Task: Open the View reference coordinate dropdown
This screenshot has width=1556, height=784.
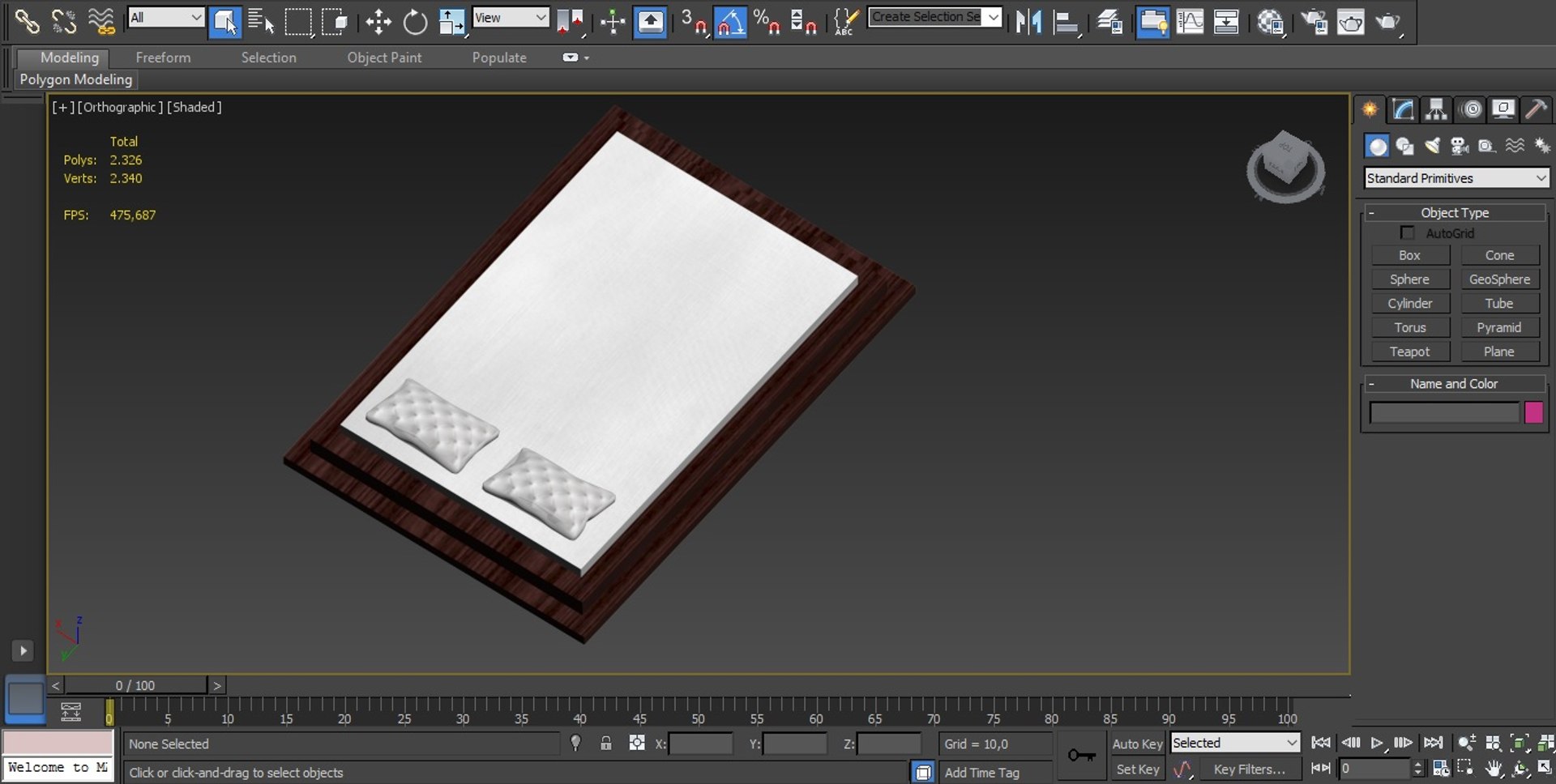Action: 511,17
